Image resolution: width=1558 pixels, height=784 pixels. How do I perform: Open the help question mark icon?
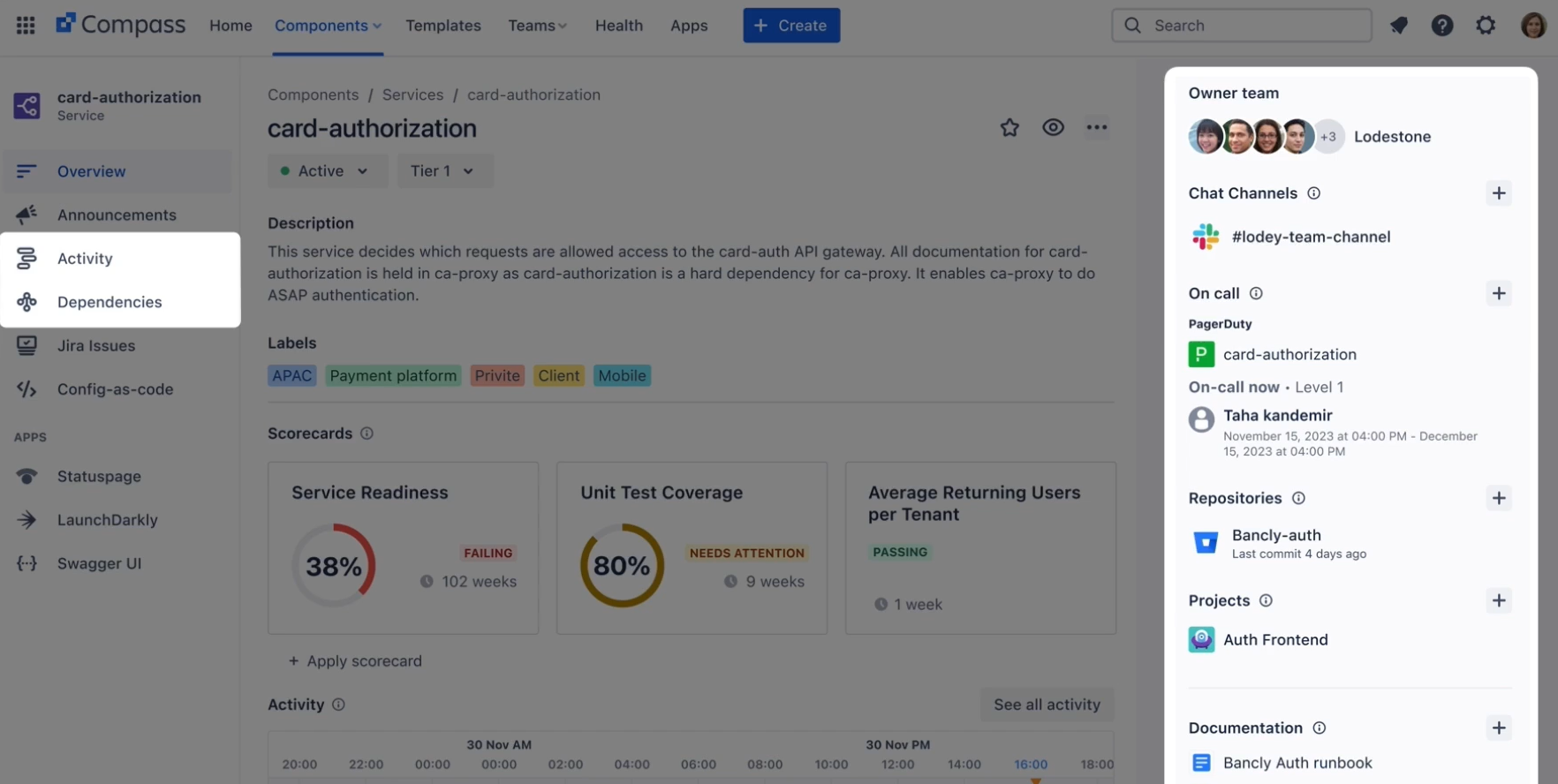tap(1441, 26)
